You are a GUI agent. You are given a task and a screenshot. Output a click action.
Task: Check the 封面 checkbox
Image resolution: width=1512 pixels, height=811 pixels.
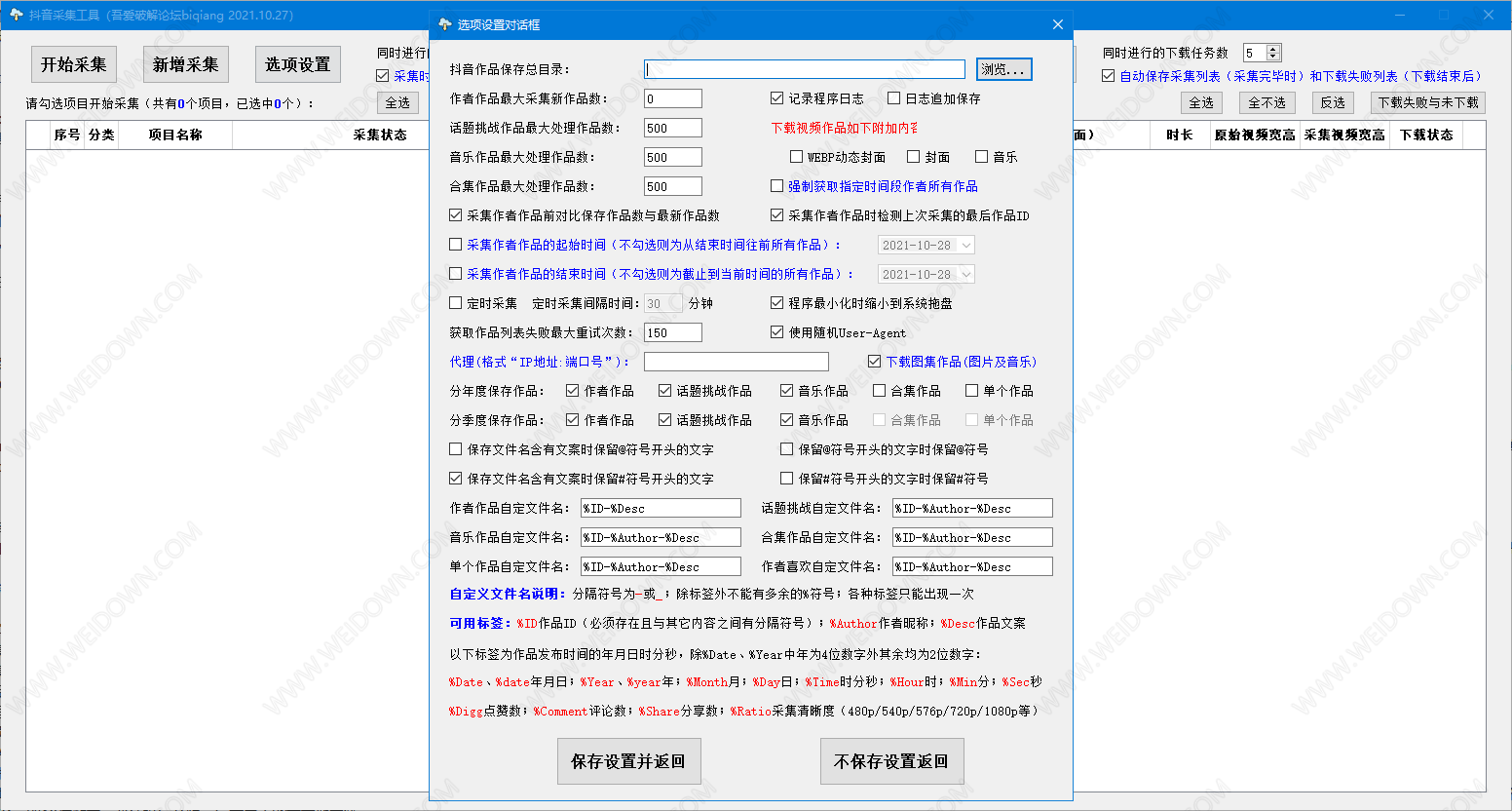(914, 157)
